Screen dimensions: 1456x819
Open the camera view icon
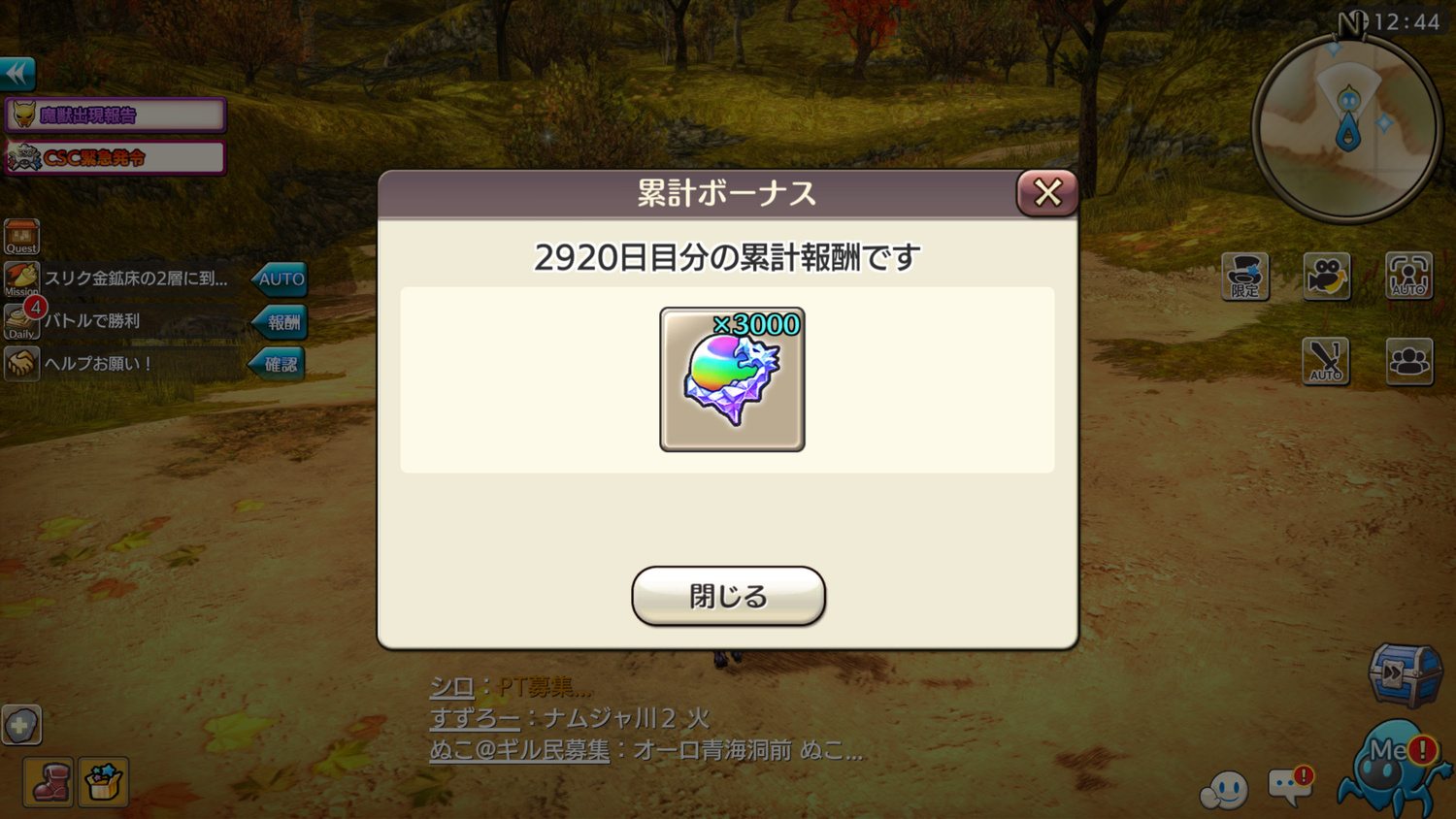coord(1327,277)
